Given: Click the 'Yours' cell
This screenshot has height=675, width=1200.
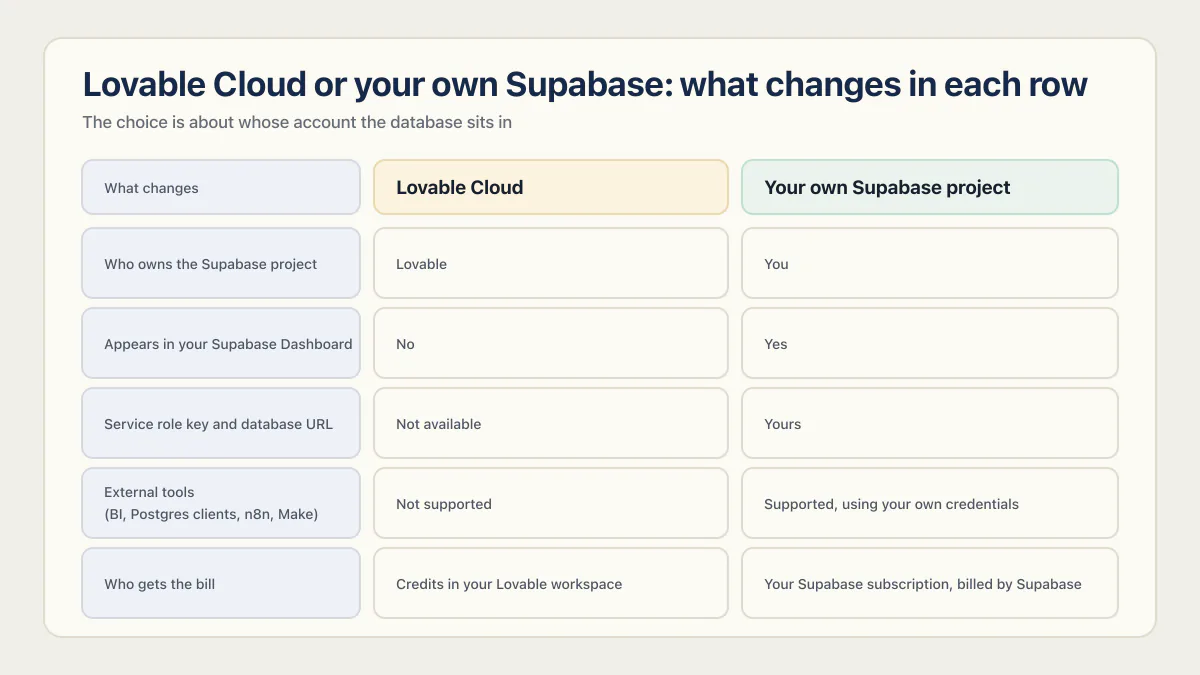Looking at the screenshot, I should pyautogui.click(x=930, y=423).
